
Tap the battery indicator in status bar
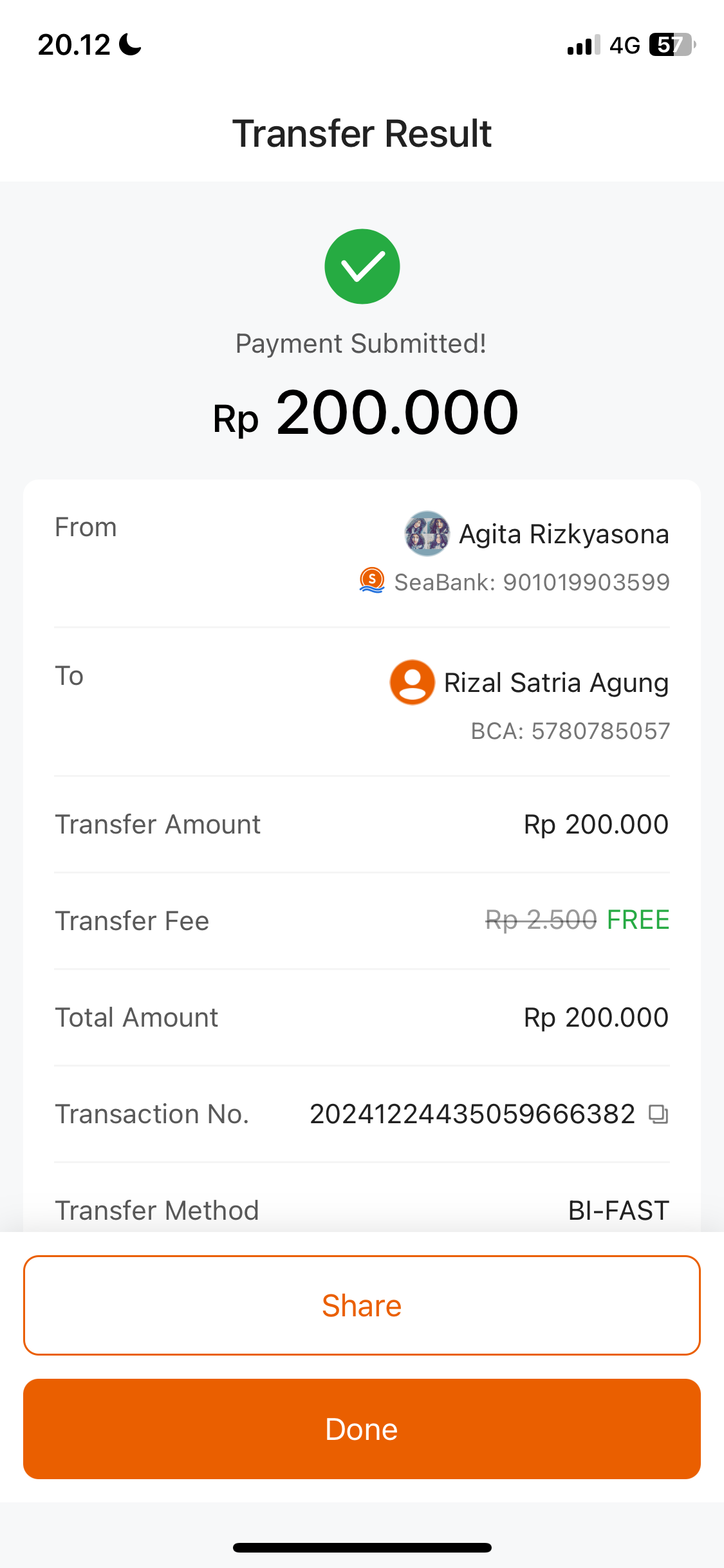coord(673,45)
